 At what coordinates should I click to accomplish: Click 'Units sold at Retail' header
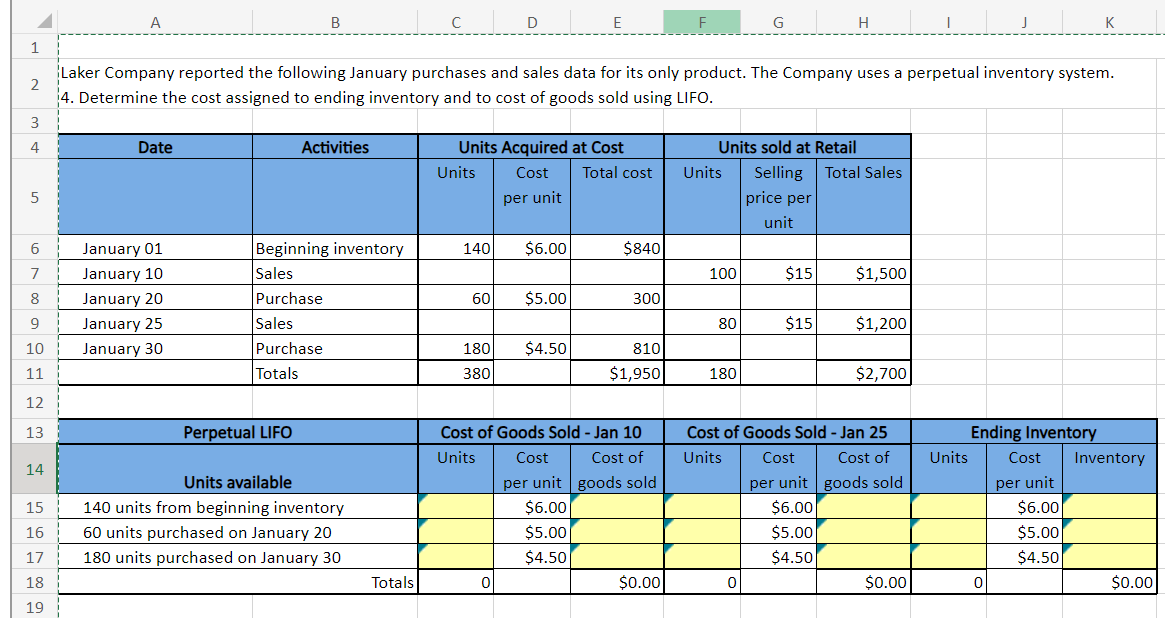point(788,147)
